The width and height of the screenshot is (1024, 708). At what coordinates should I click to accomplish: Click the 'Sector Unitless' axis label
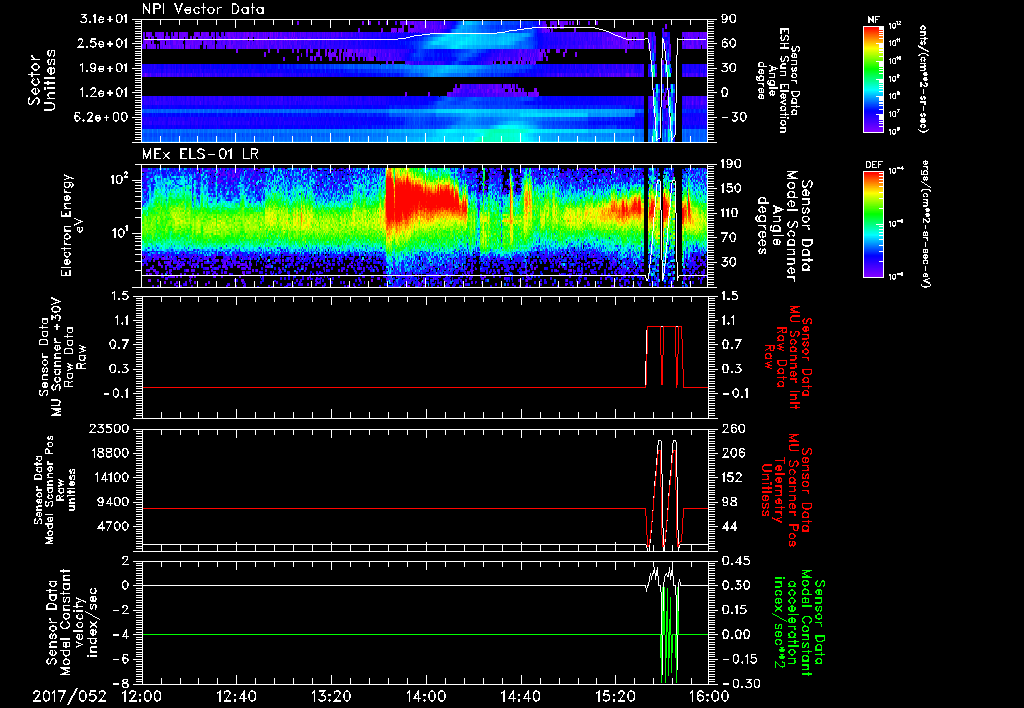coord(41,80)
